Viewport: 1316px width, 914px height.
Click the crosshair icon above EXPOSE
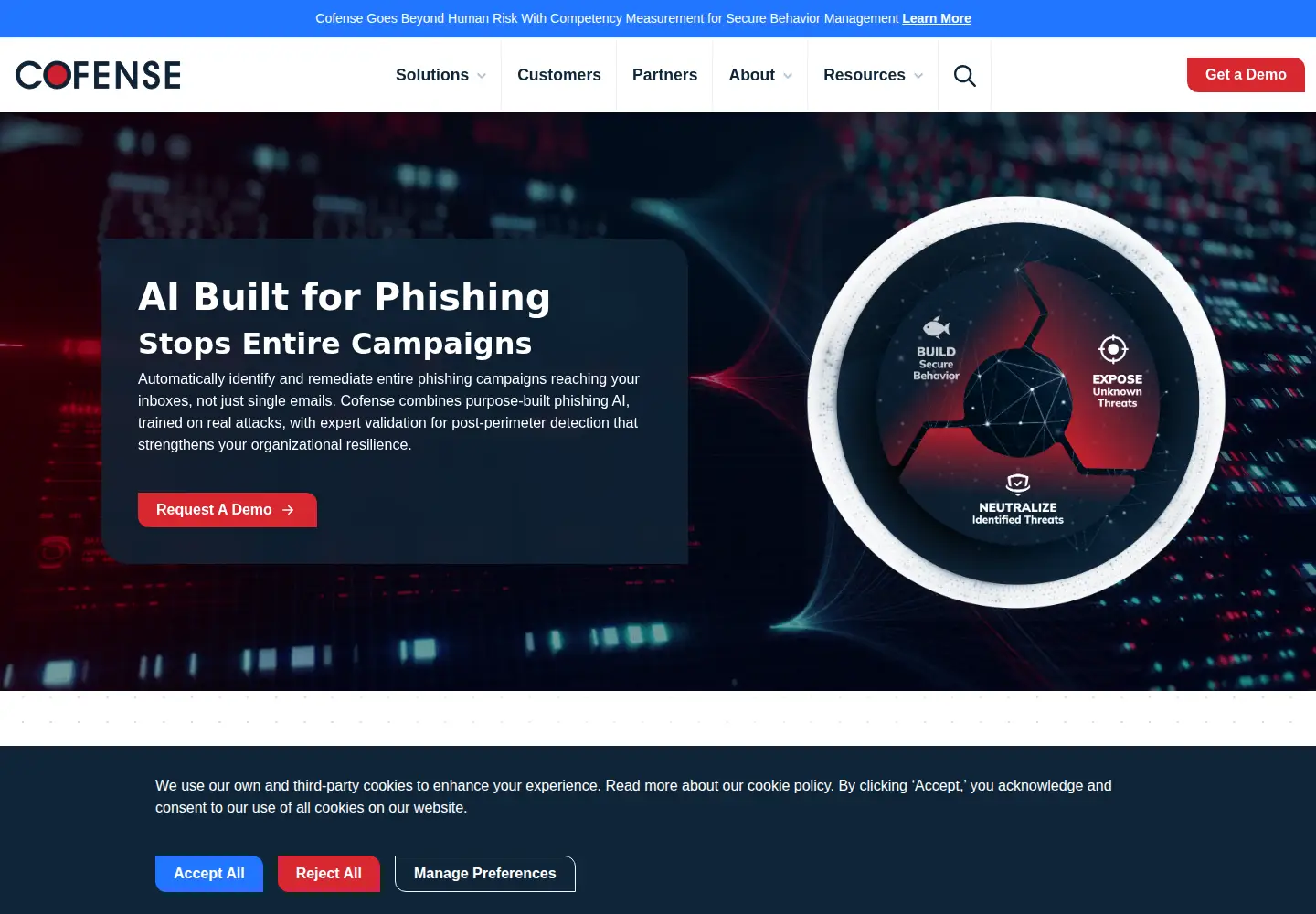click(1113, 348)
